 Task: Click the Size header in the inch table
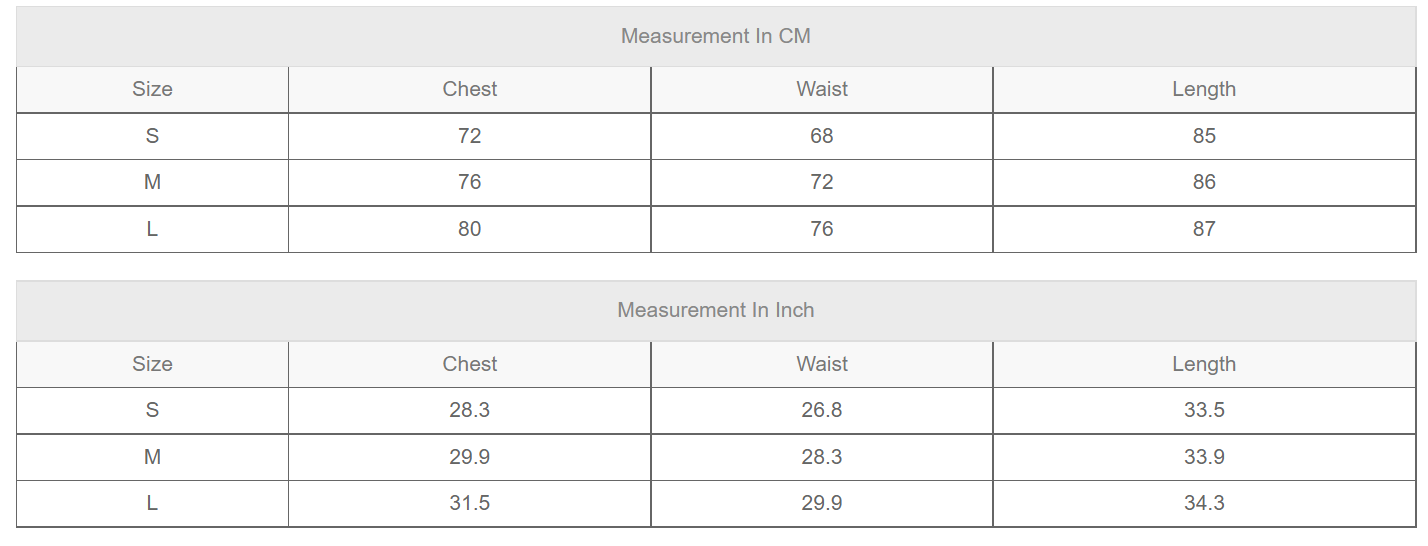click(152, 364)
